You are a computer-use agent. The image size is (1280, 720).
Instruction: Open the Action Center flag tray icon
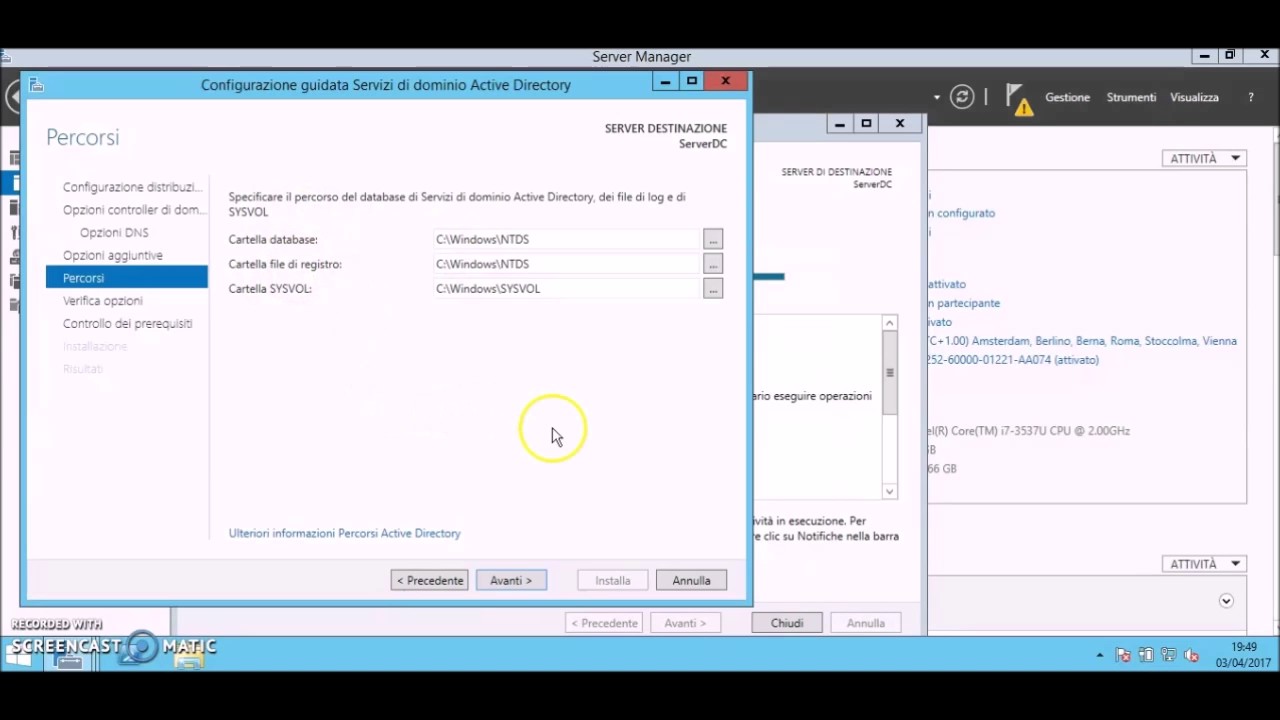(1123, 656)
